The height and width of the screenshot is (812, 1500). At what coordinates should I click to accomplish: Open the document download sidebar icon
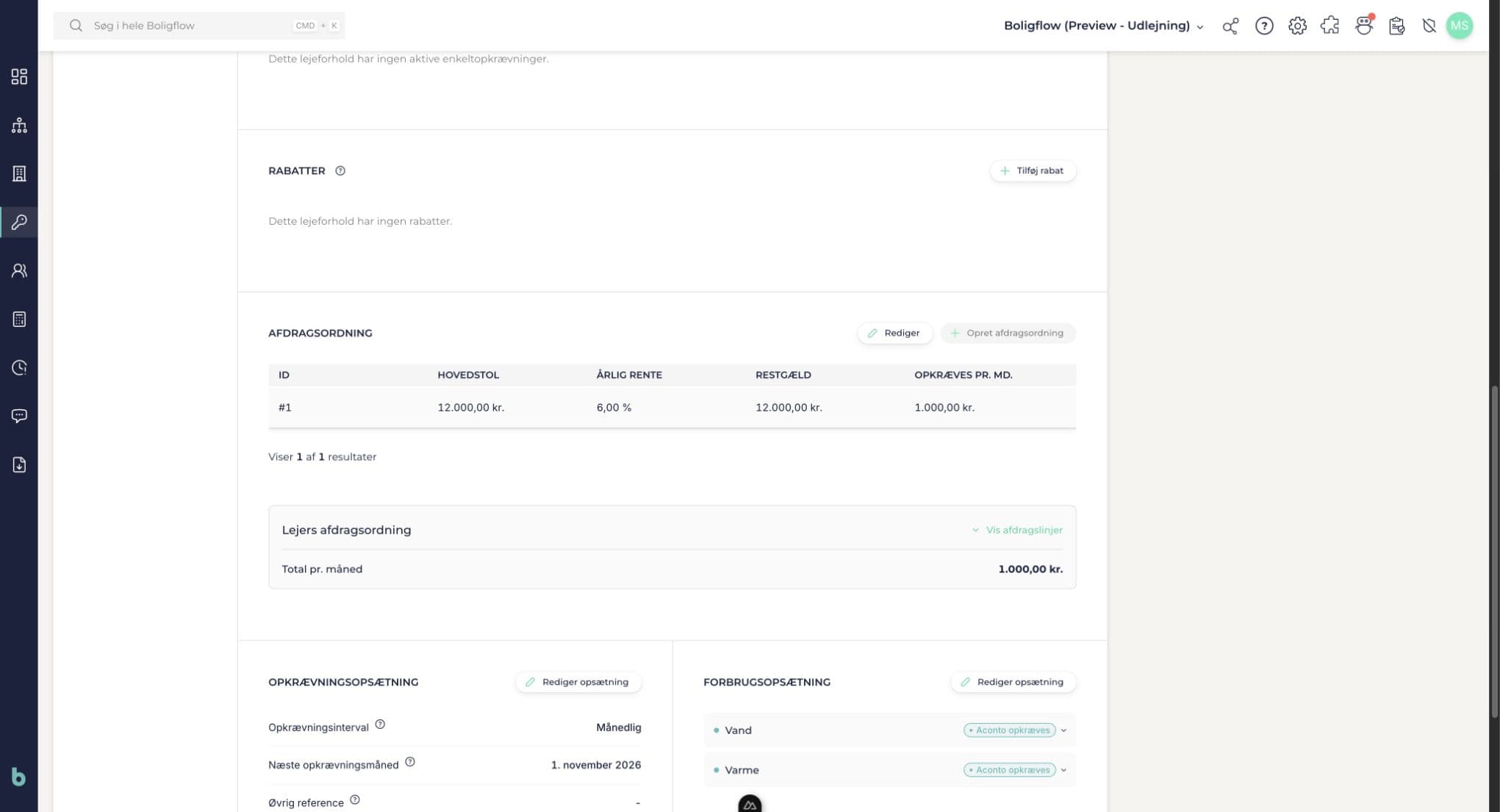coord(19,464)
